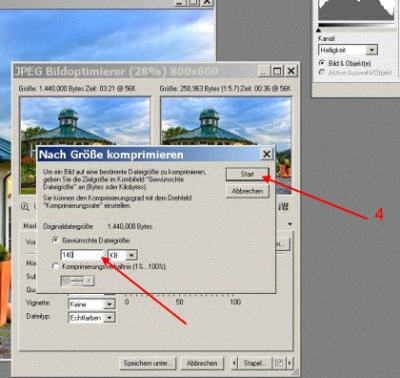Viewport: 400px width, 378px height.
Task: Open the Stapel... batch button
Action: (255, 363)
